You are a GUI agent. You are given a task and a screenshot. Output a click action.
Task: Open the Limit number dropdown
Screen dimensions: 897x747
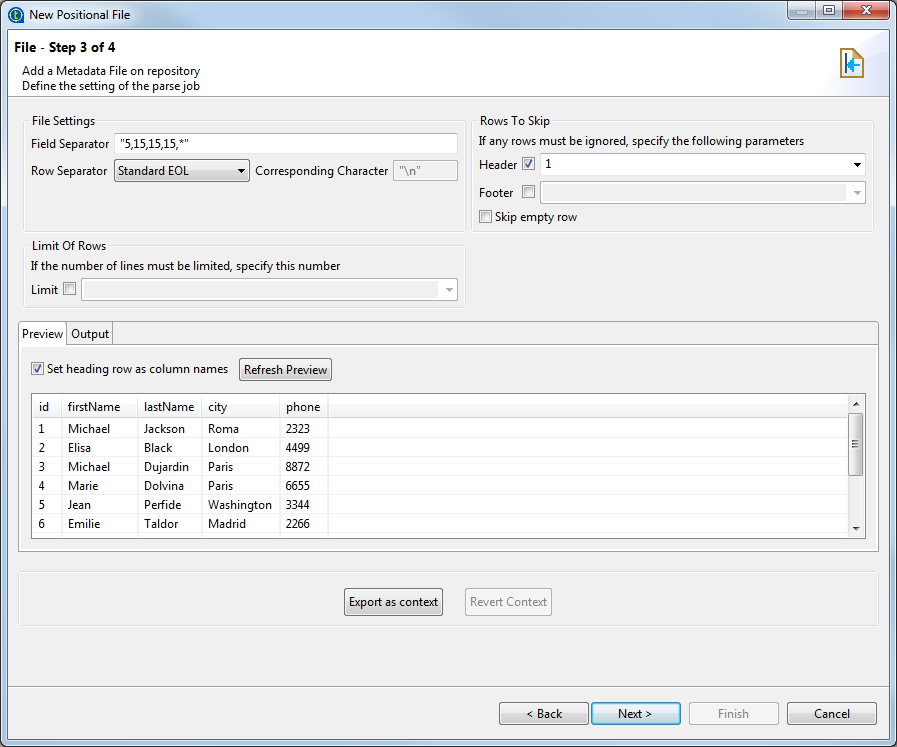pos(449,291)
